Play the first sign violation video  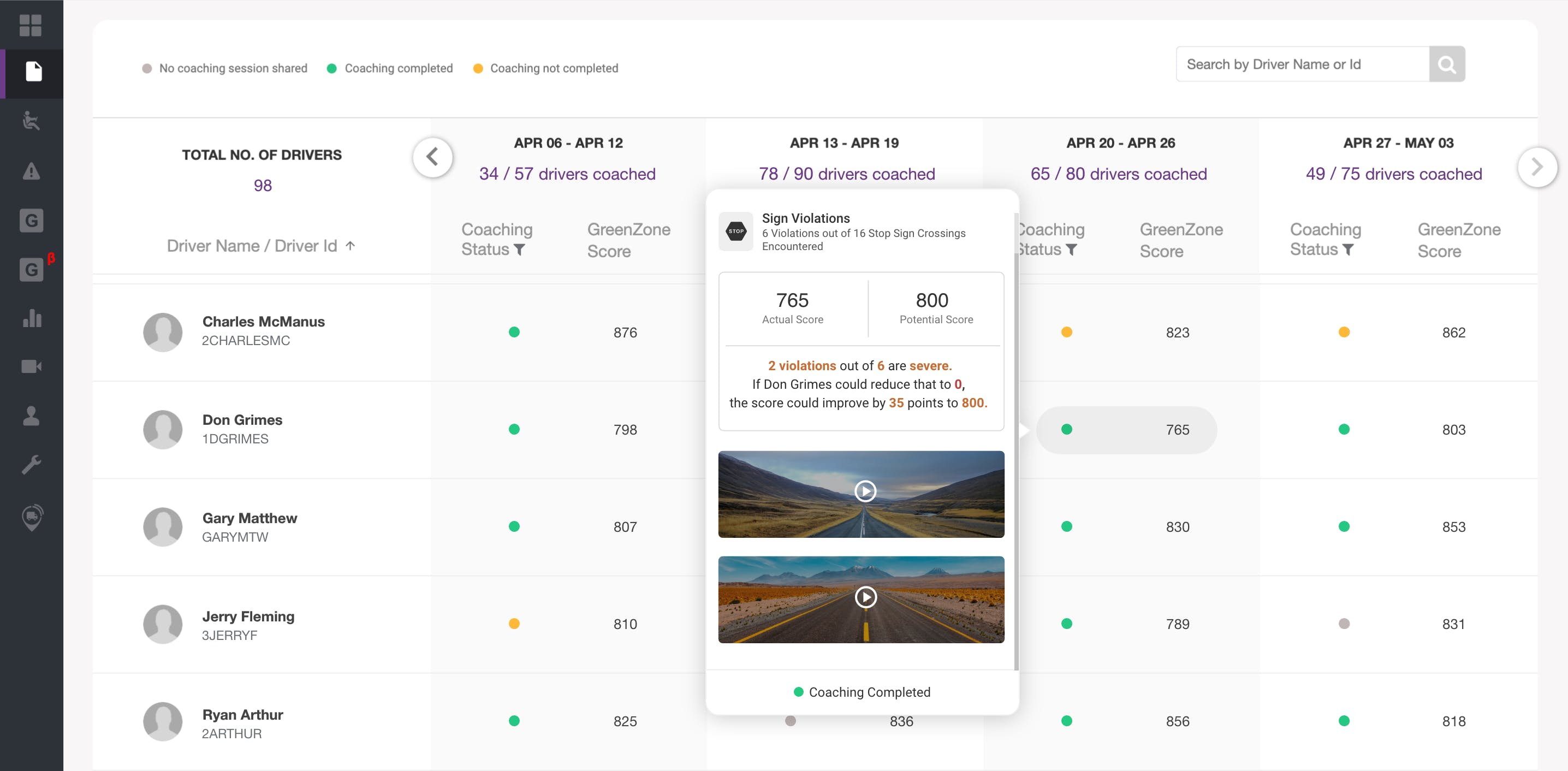(x=865, y=491)
